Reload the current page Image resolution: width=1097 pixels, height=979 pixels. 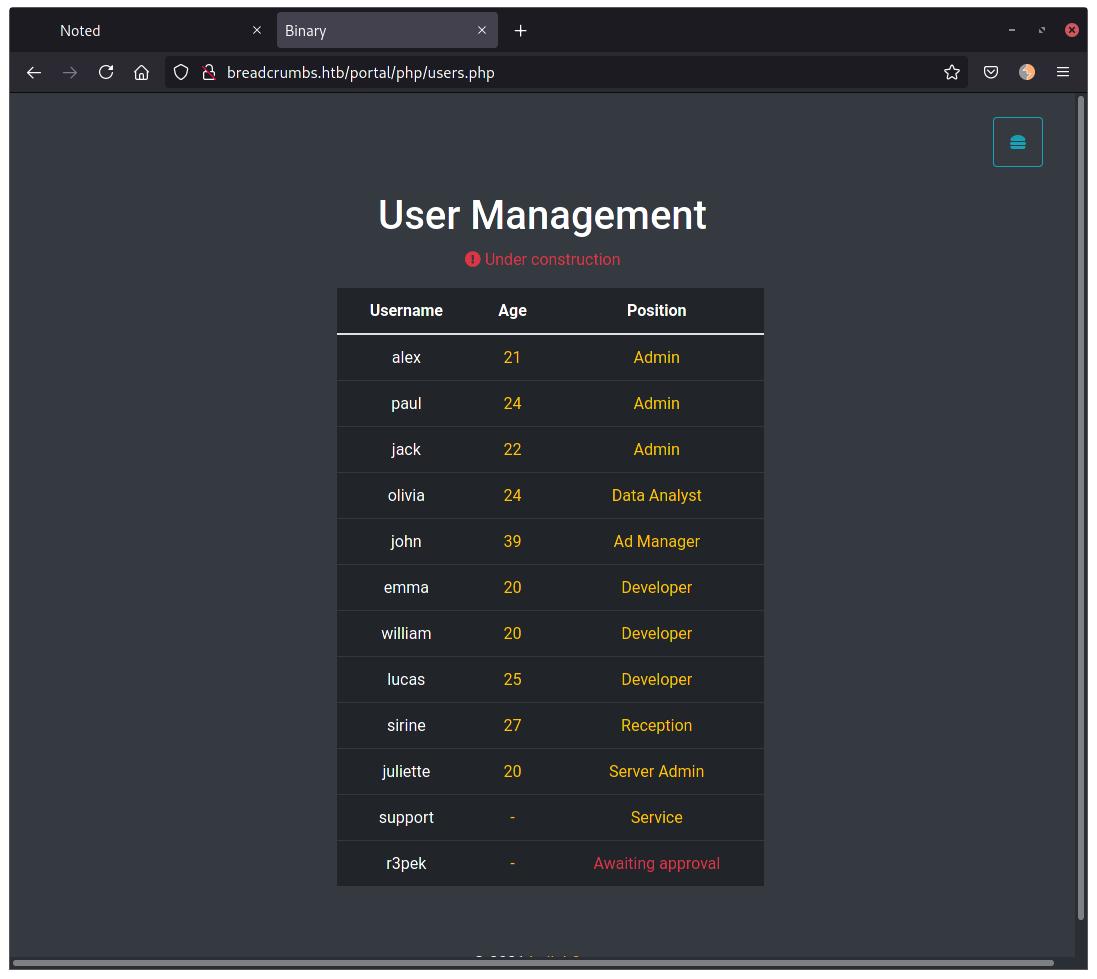pyautogui.click(x=106, y=72)
